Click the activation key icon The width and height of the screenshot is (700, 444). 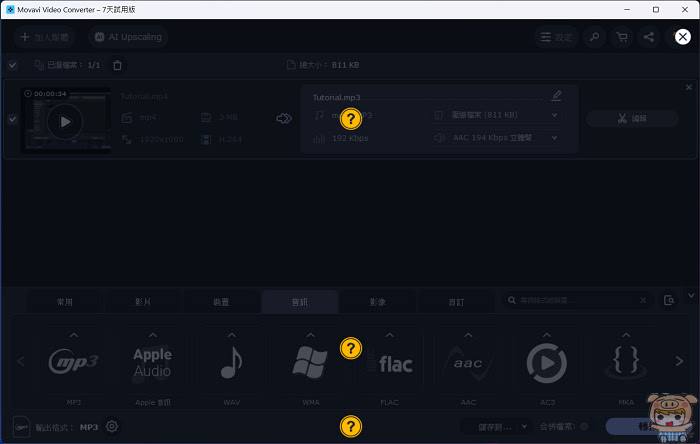pyautogui.click(x=594, y=37)
